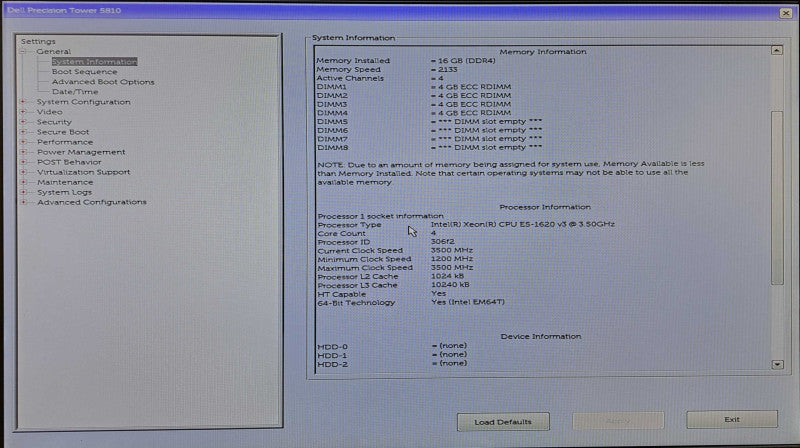Click the Processor L2 Cache 1024 kB value
This screenshot has width=800, height=448.
click(x=447, y=276)
